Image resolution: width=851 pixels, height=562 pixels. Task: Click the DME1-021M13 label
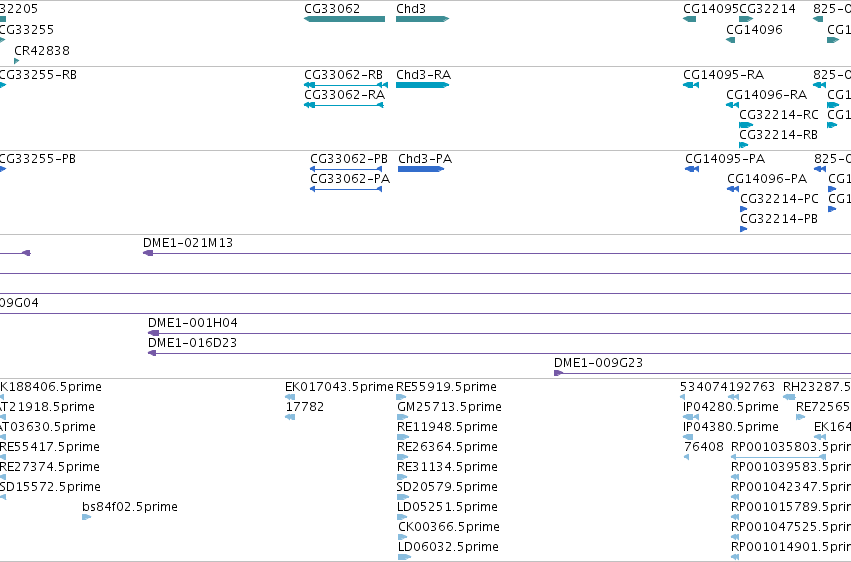click(x=188, y=243)
